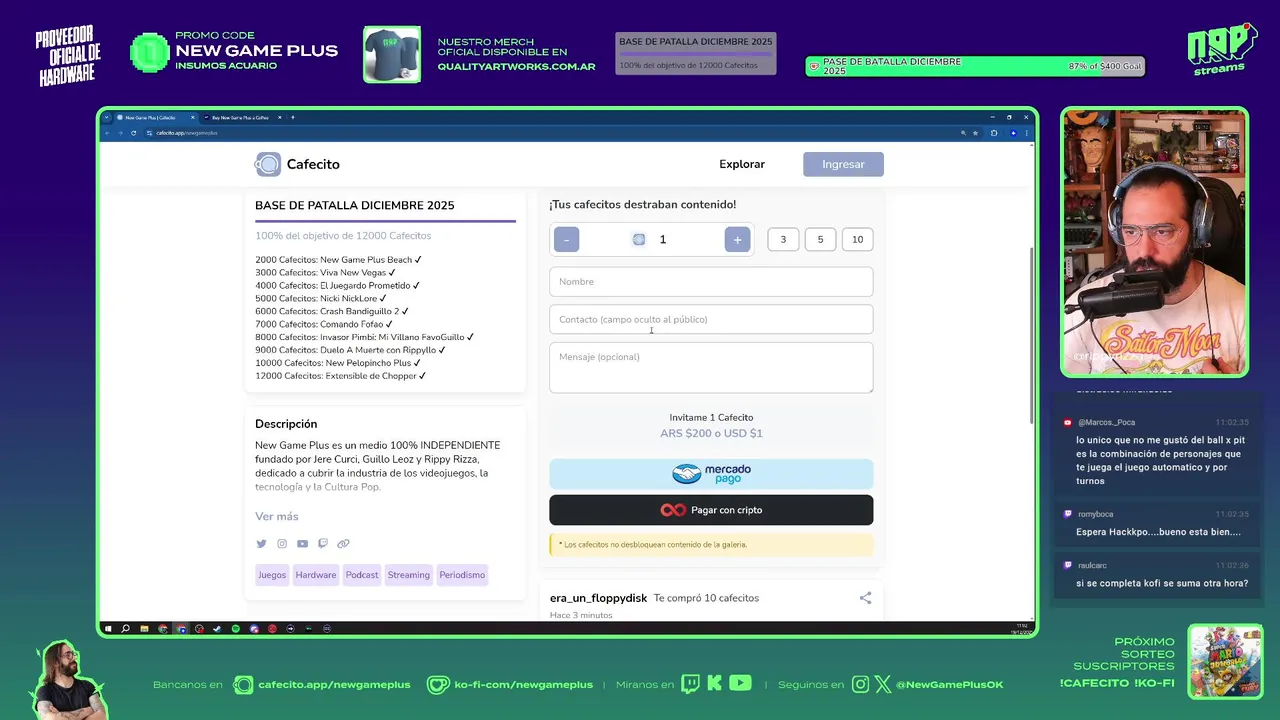Go back in browser

point(107,133)
